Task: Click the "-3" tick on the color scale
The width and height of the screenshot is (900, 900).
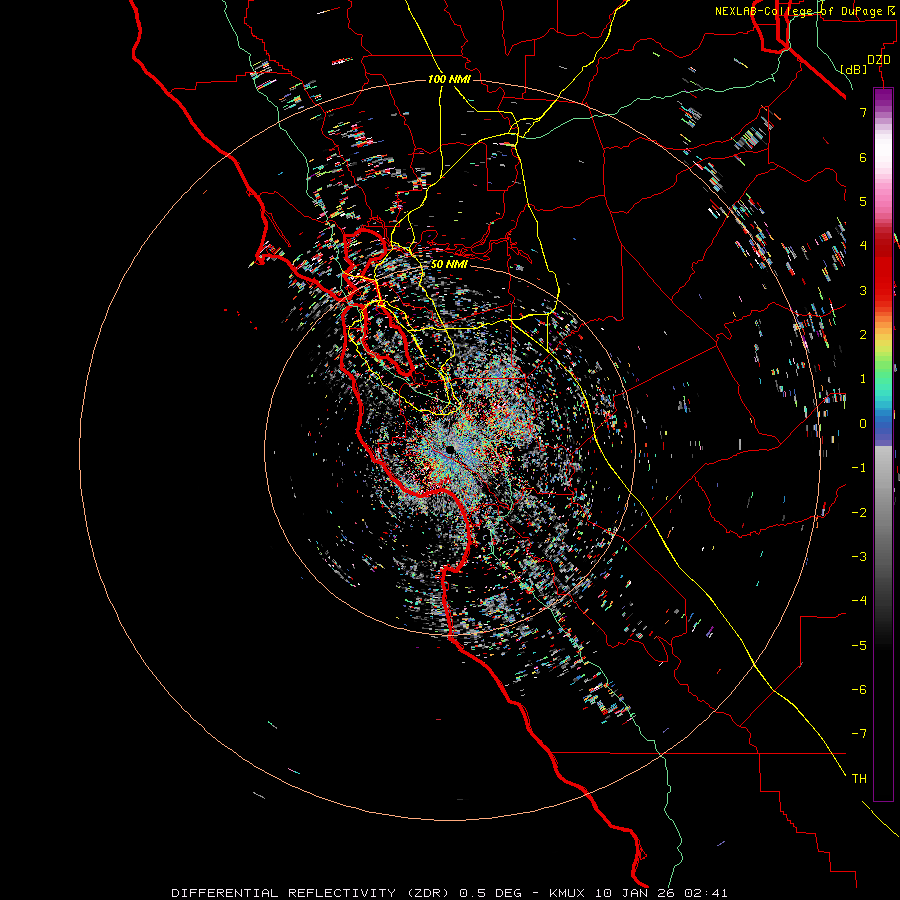Action: click(x=859, y=557)
